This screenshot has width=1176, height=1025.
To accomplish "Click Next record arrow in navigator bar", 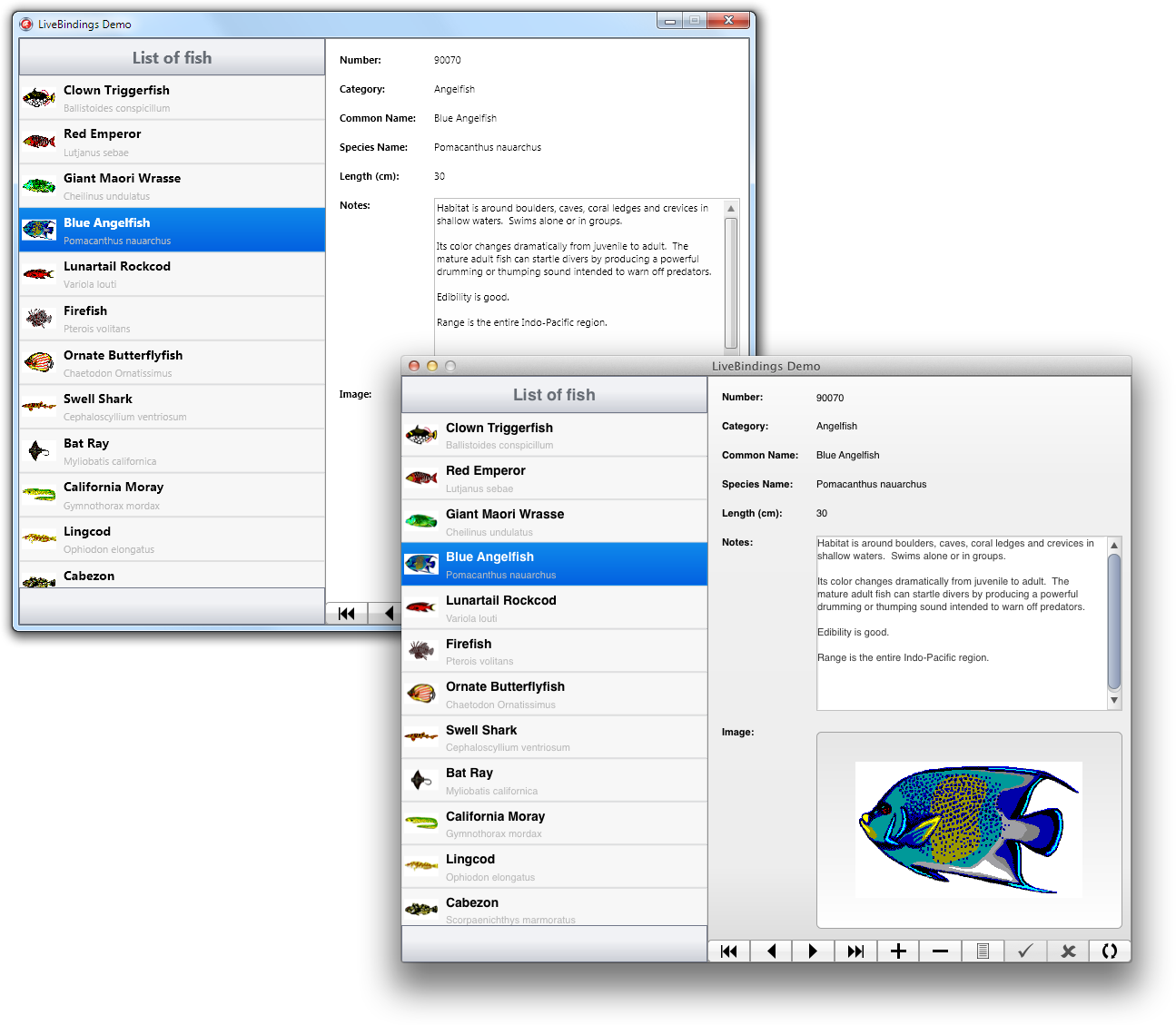I will pyautogui.click(x=813, y=951).
